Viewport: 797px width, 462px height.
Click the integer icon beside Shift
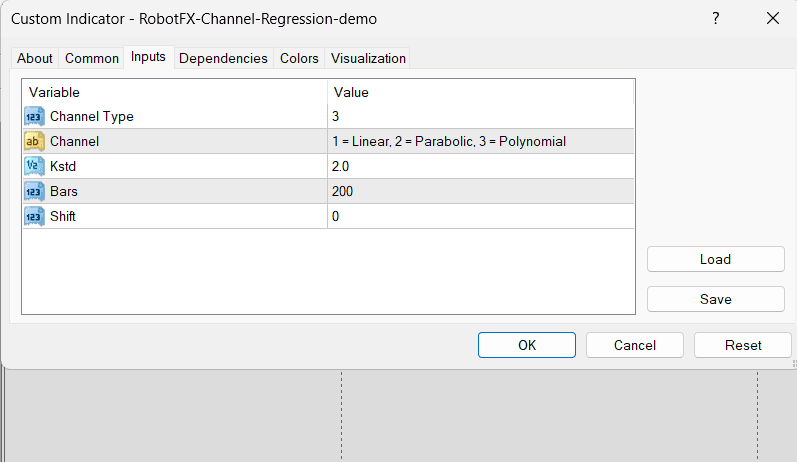click(x=34, y=216)
